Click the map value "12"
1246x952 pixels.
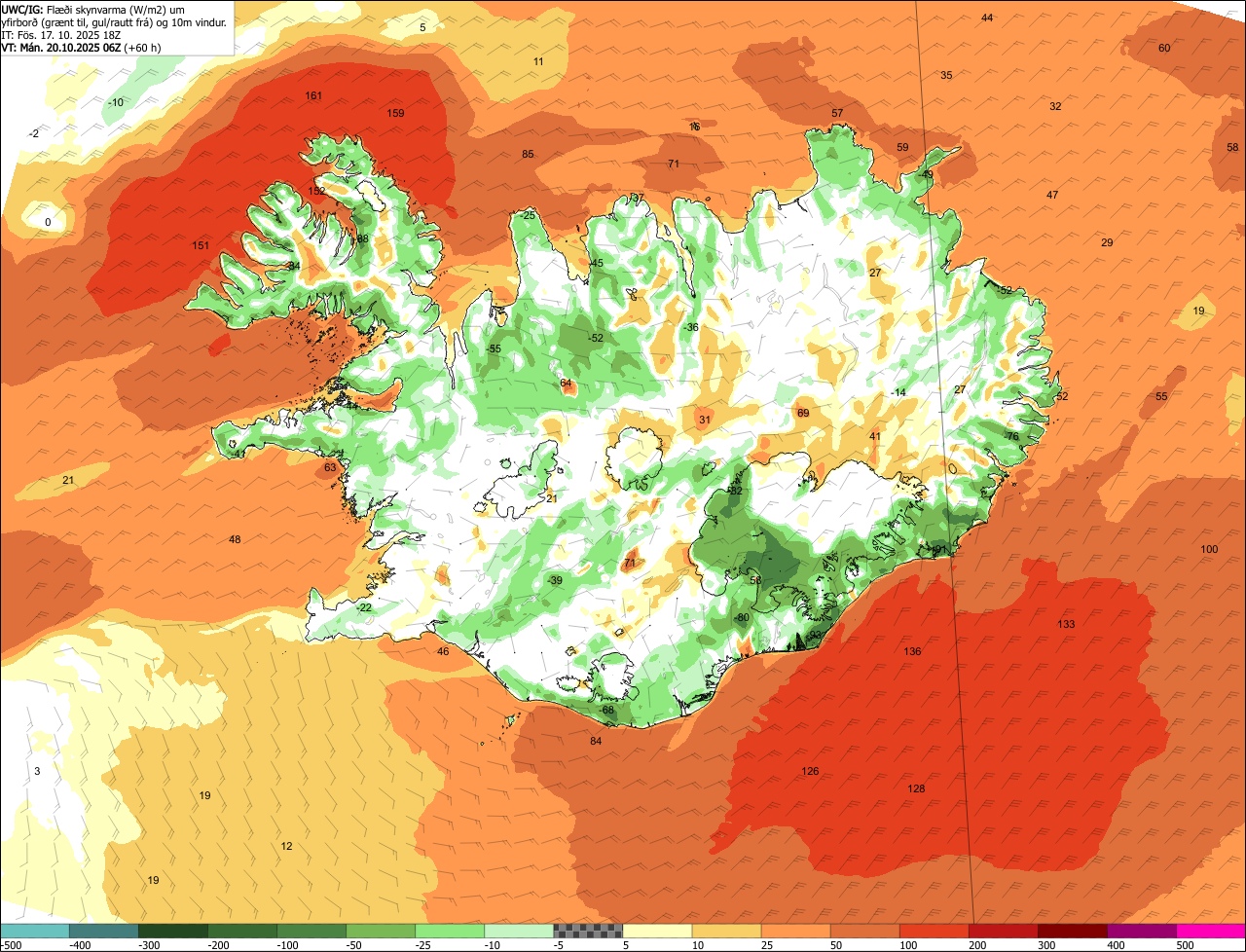point(286,846)
